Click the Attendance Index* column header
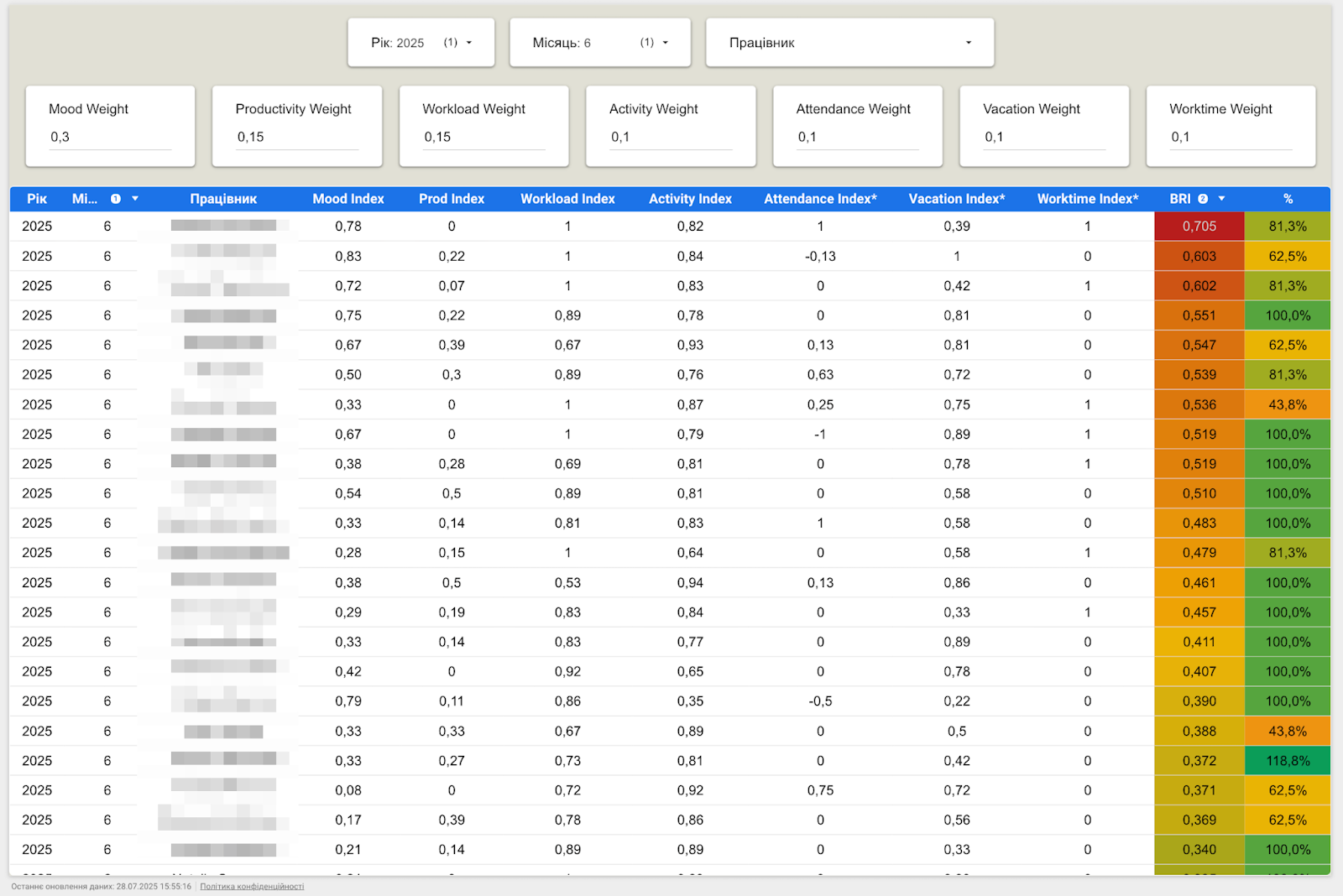The image size is (1343, 896). [820, 199]
